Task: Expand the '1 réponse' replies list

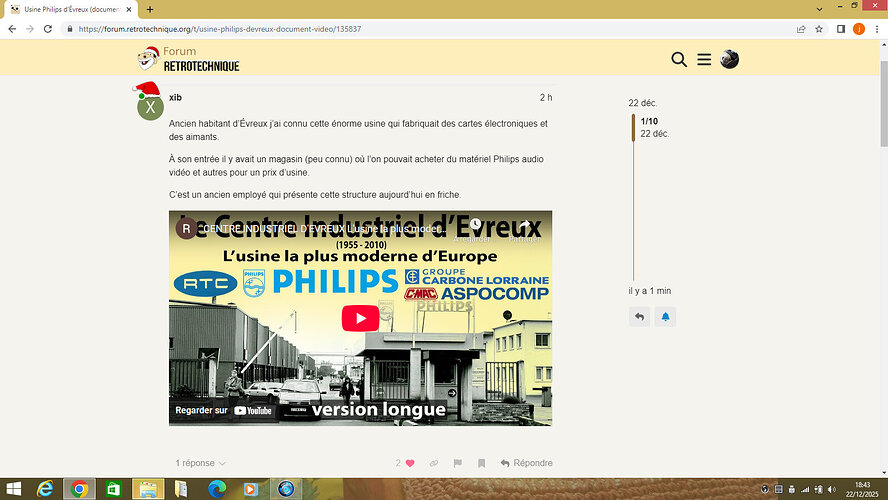Action: [200, 463]
